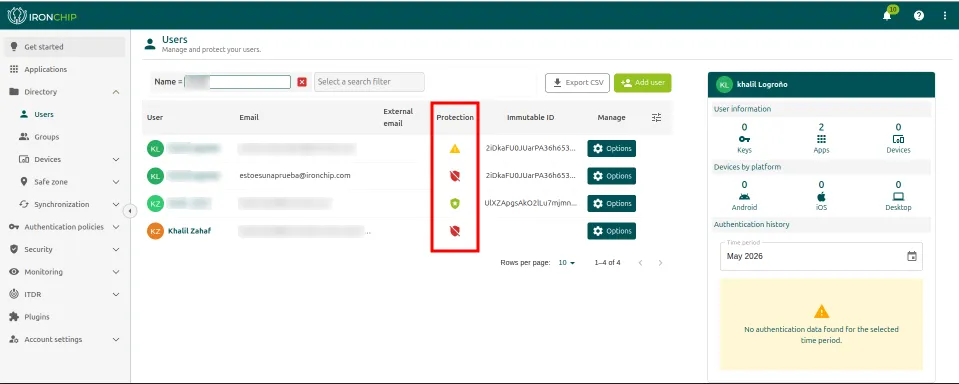Click into the Name filter field
Viewport: 959px width, 384px height.
coord(237,82)
